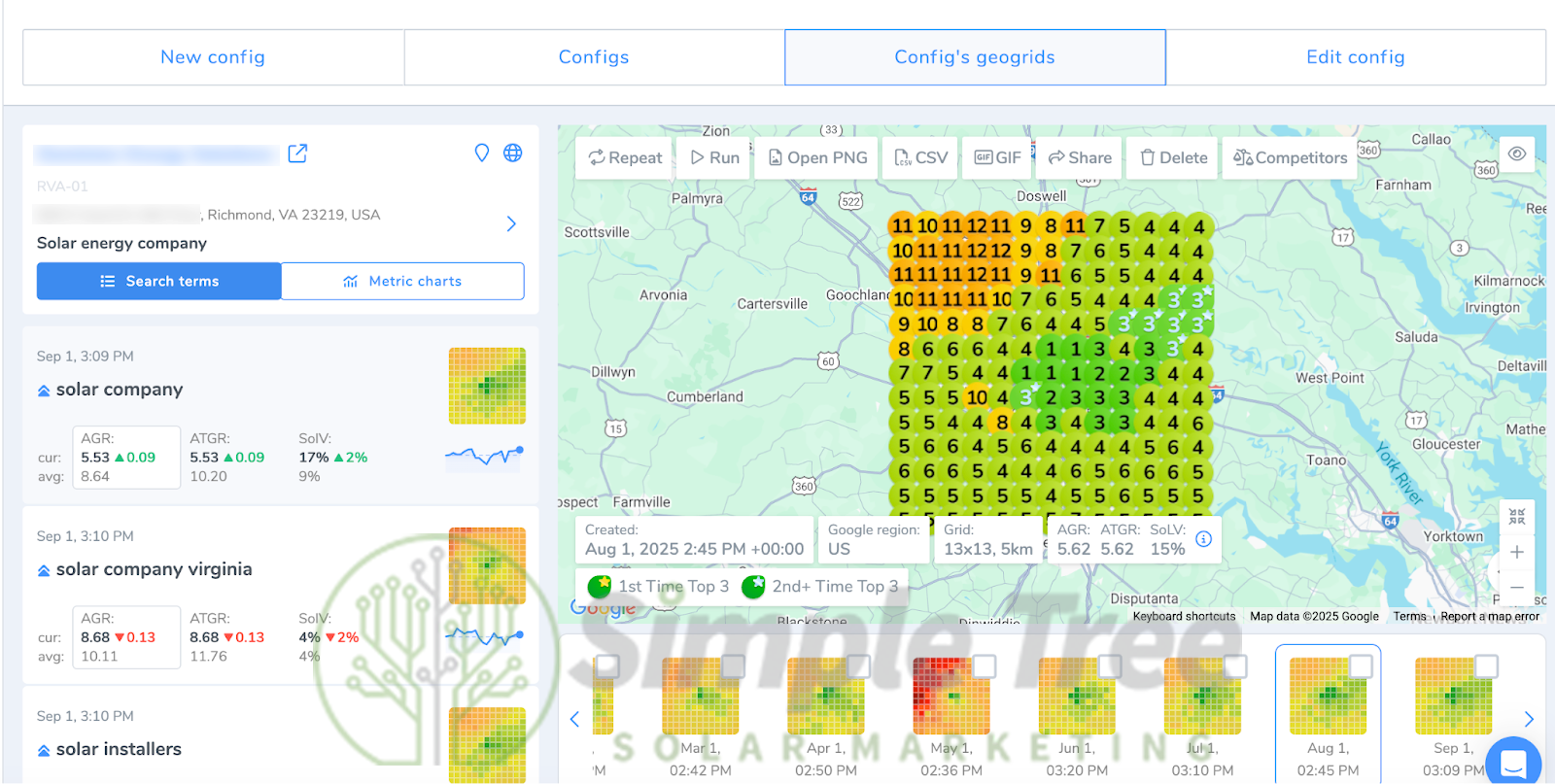The height and width of the screenshot is (784, 1555).
Task: Open business profile in external link icon
Action: [x=297, y=153]
